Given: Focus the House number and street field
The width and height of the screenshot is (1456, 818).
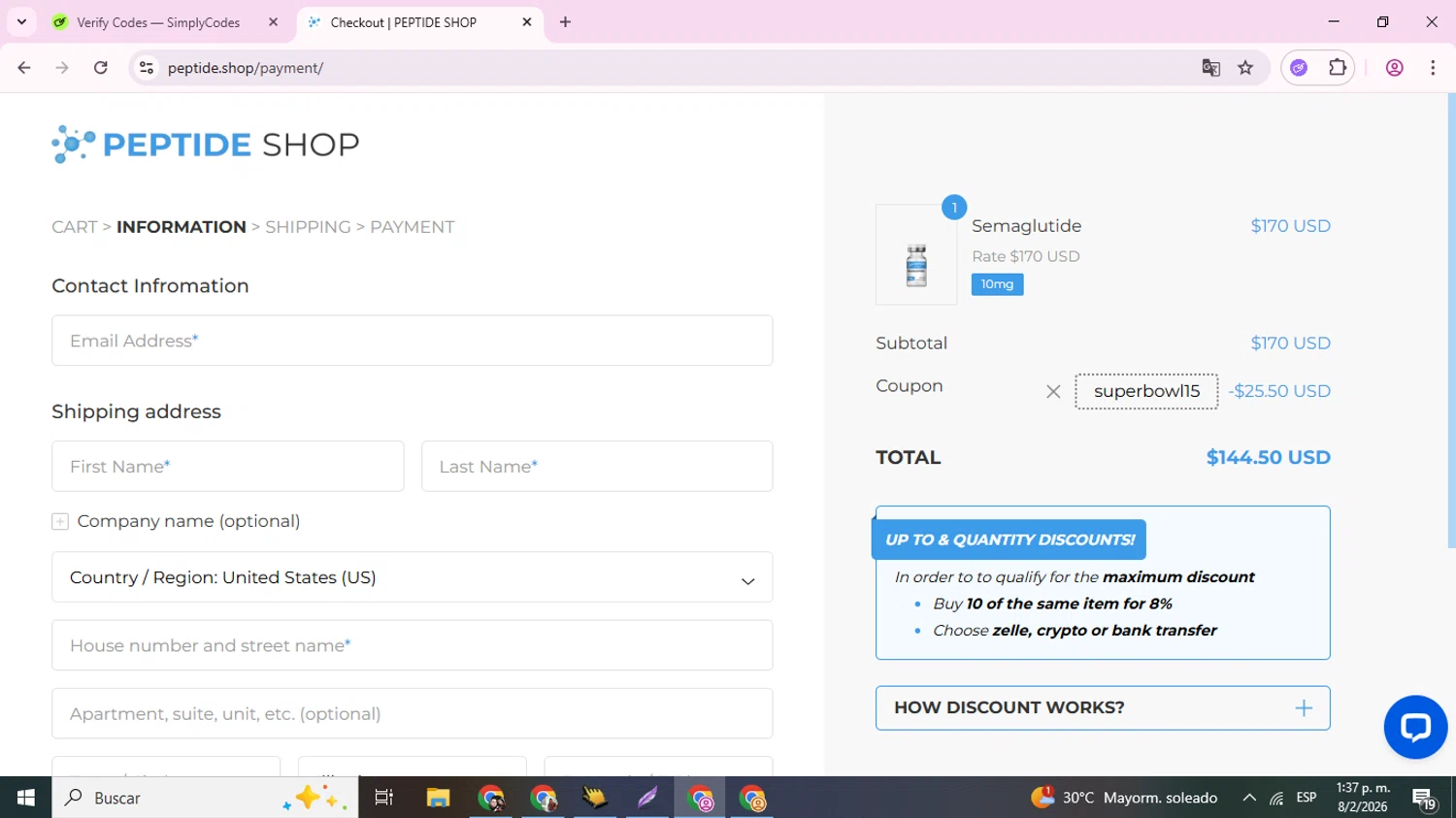Looking at the screenshot, I should pyautogui.click(x=413, y=645).
